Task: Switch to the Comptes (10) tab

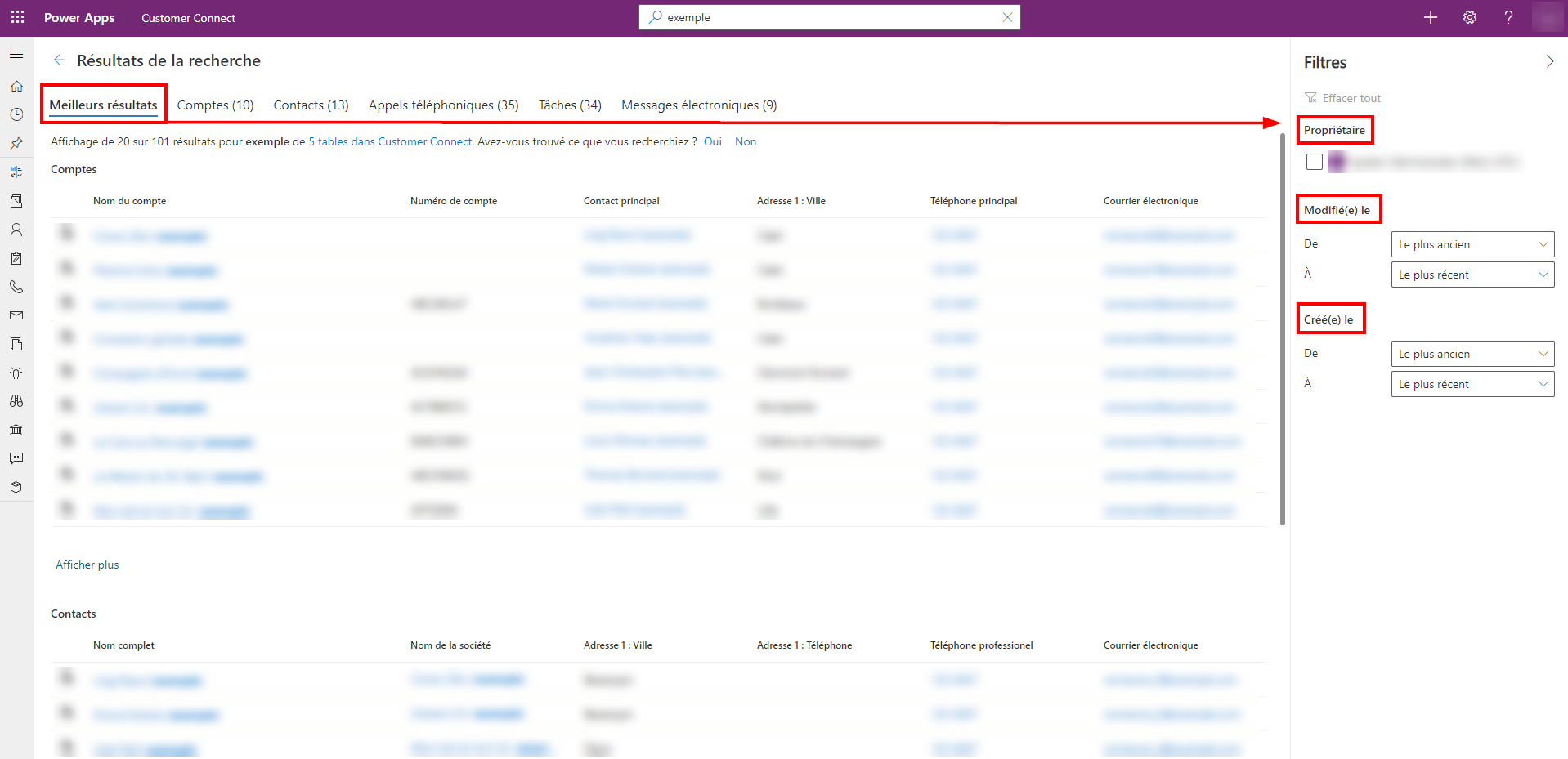Action: click(x=216, y=105)
